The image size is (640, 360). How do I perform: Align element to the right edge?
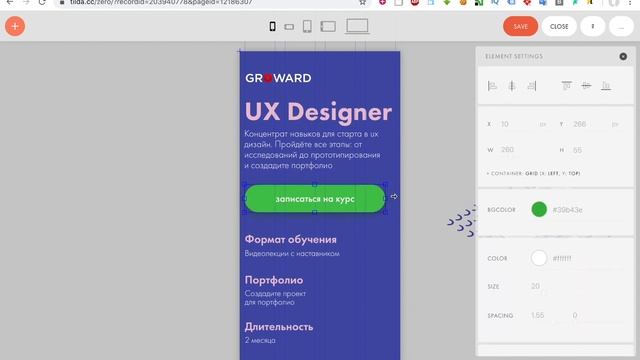tap(531, 86)
